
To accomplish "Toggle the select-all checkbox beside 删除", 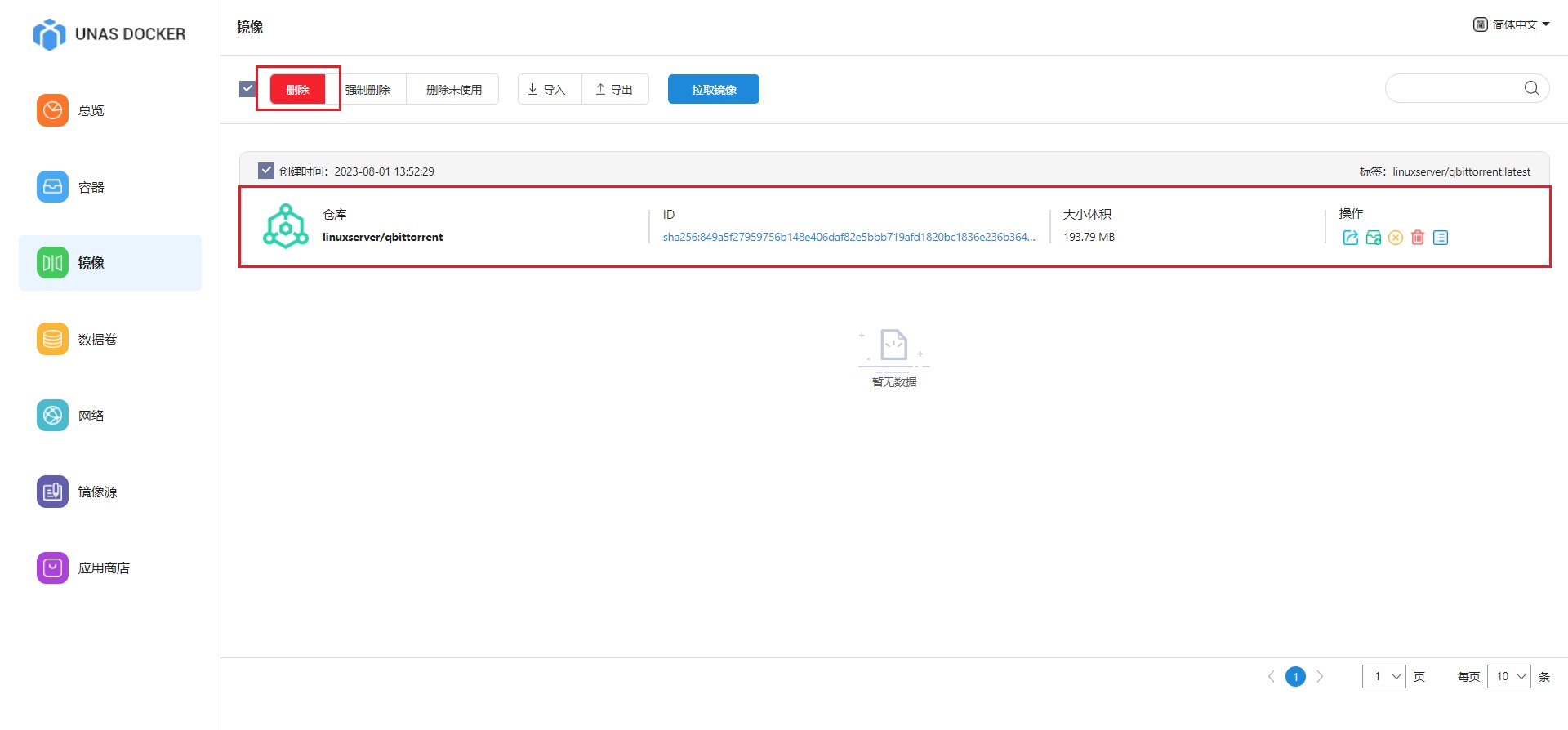I will (x=247, y=88).
